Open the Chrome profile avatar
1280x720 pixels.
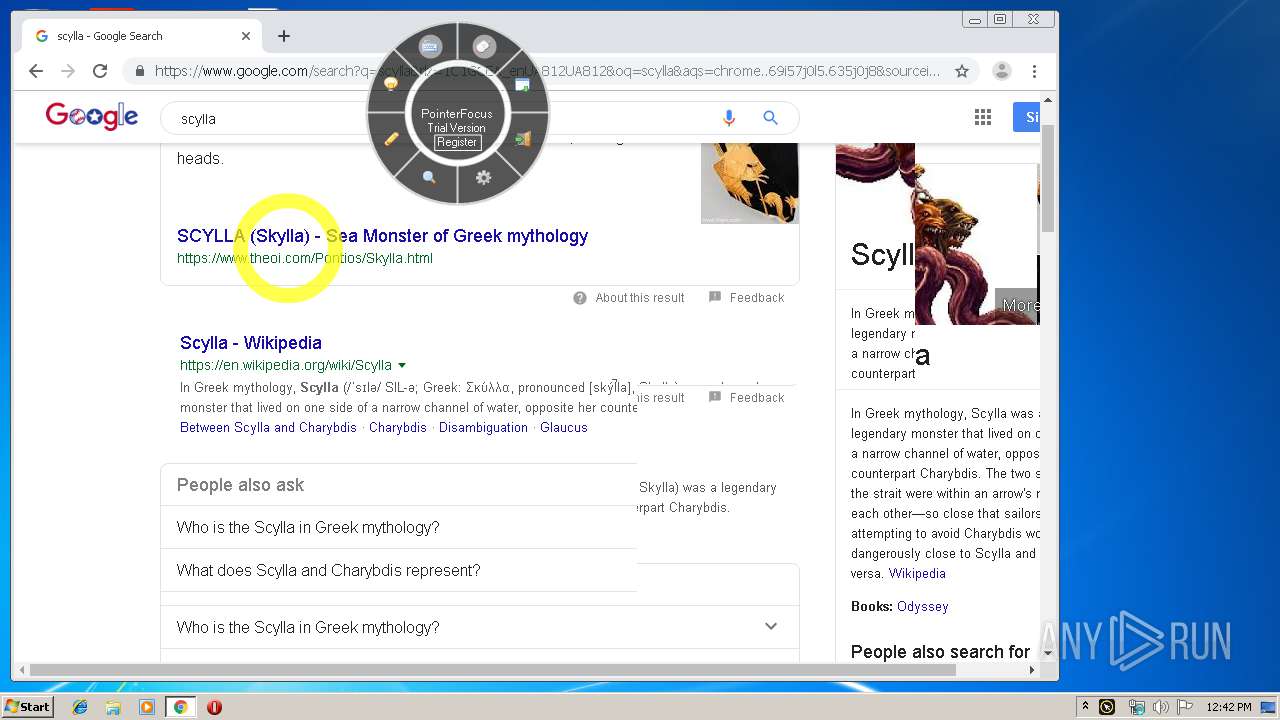coord(1001,71)
